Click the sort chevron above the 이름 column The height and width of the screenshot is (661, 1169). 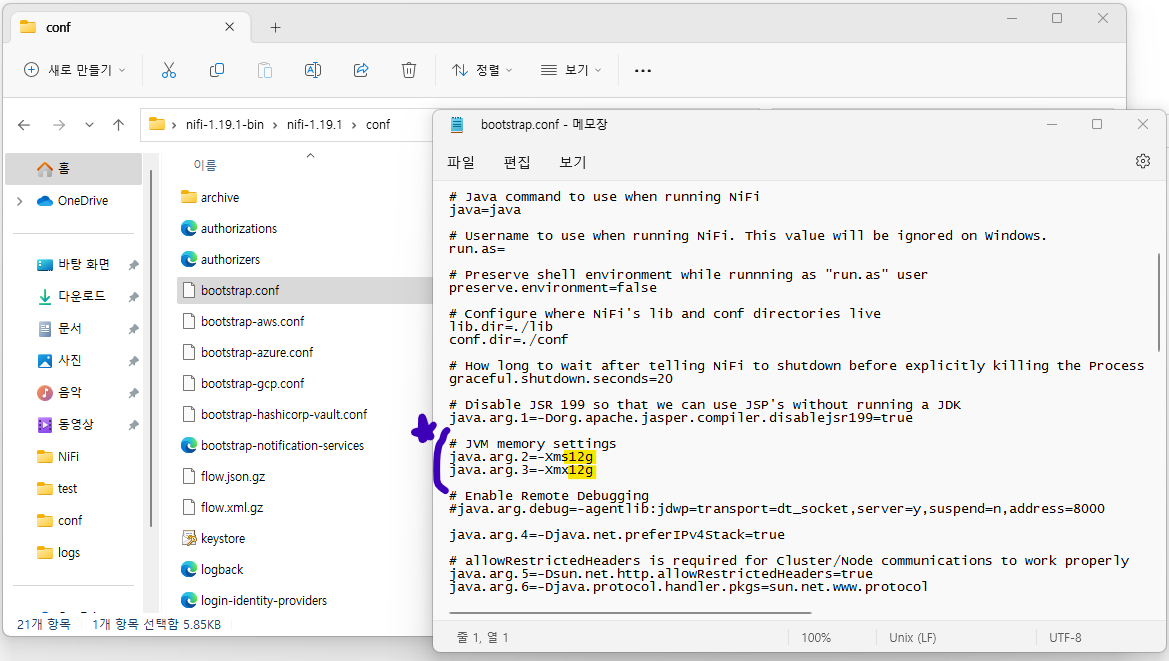pyautogui.click(x=311, y=156)
